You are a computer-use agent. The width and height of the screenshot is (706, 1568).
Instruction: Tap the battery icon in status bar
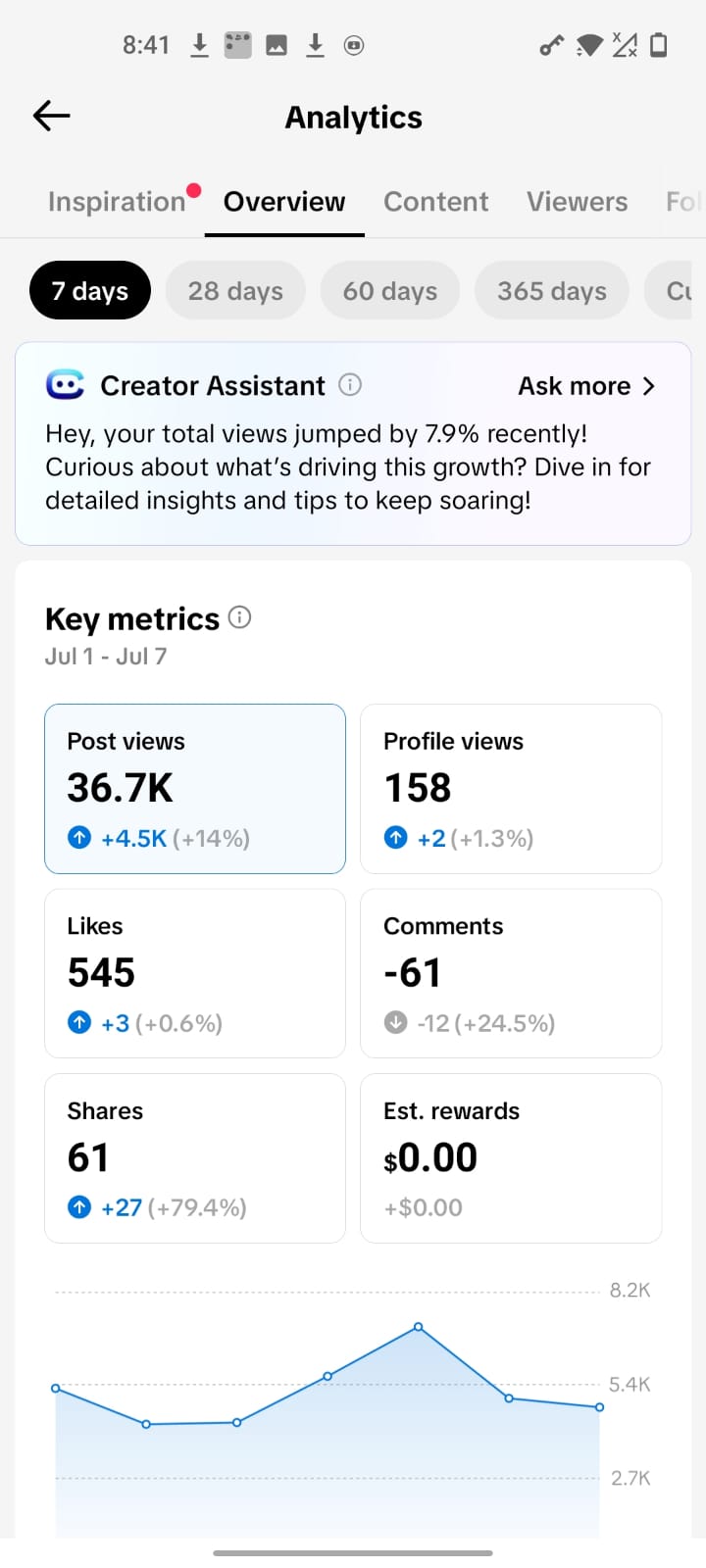tap(659, 45)
